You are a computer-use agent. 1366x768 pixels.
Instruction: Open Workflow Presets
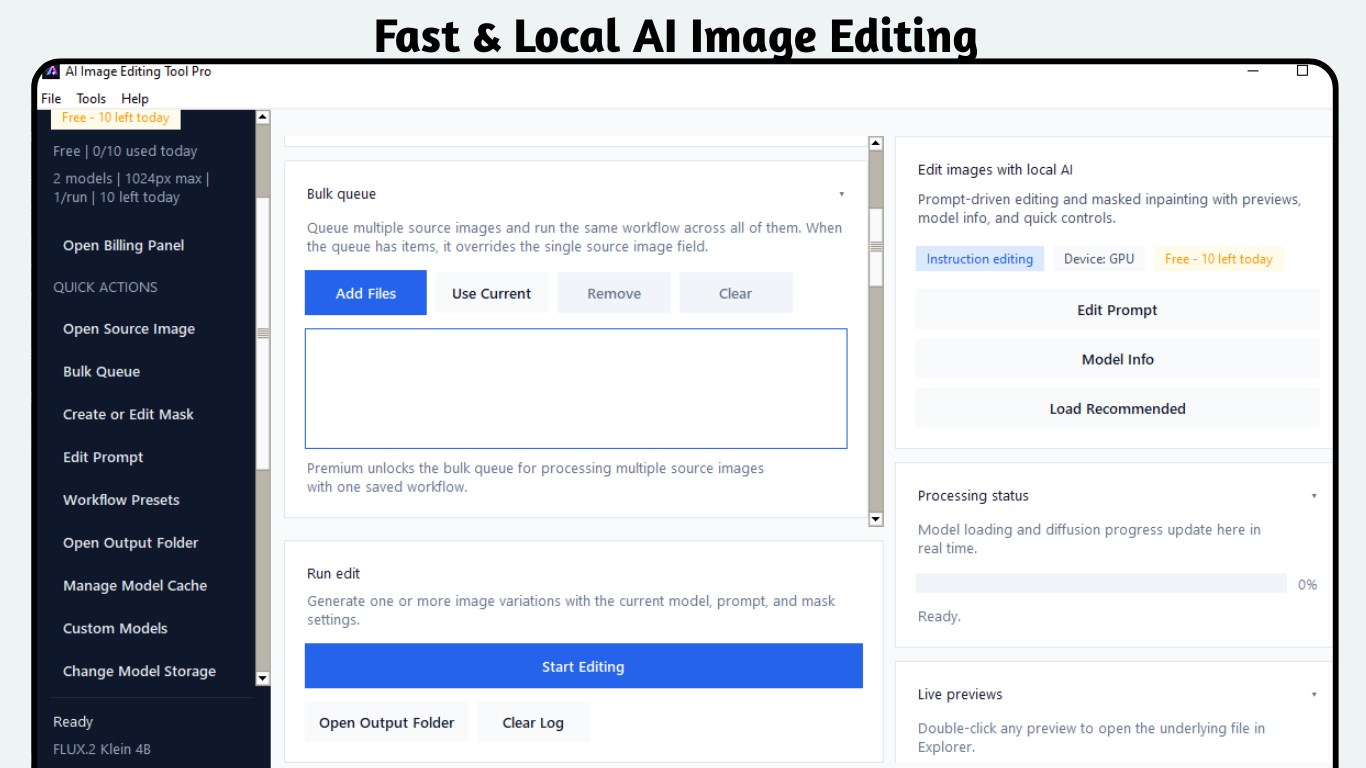click(x=122, y=500)
